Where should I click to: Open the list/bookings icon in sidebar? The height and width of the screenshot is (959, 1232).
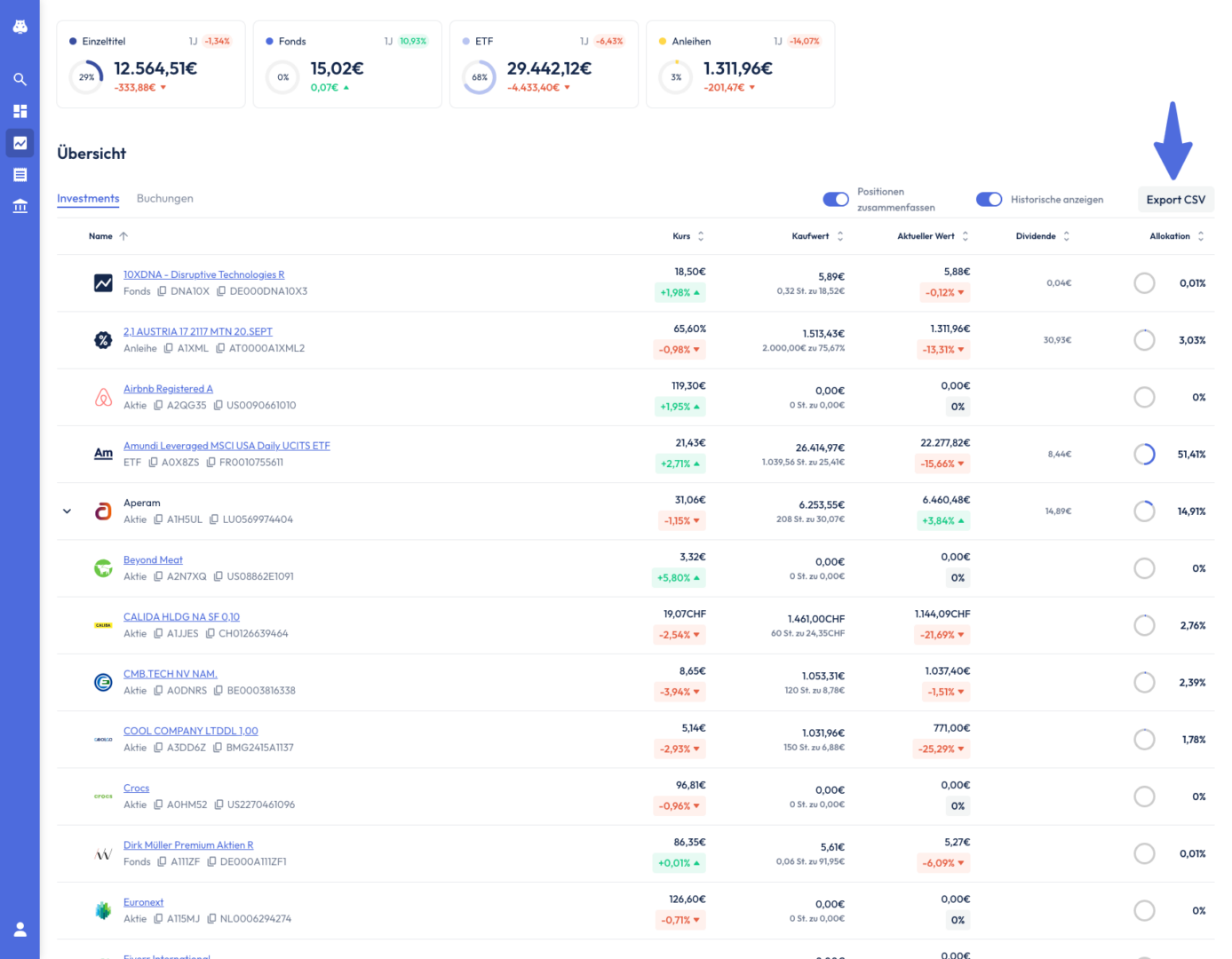pyautogui.click(x=20, y=175)
